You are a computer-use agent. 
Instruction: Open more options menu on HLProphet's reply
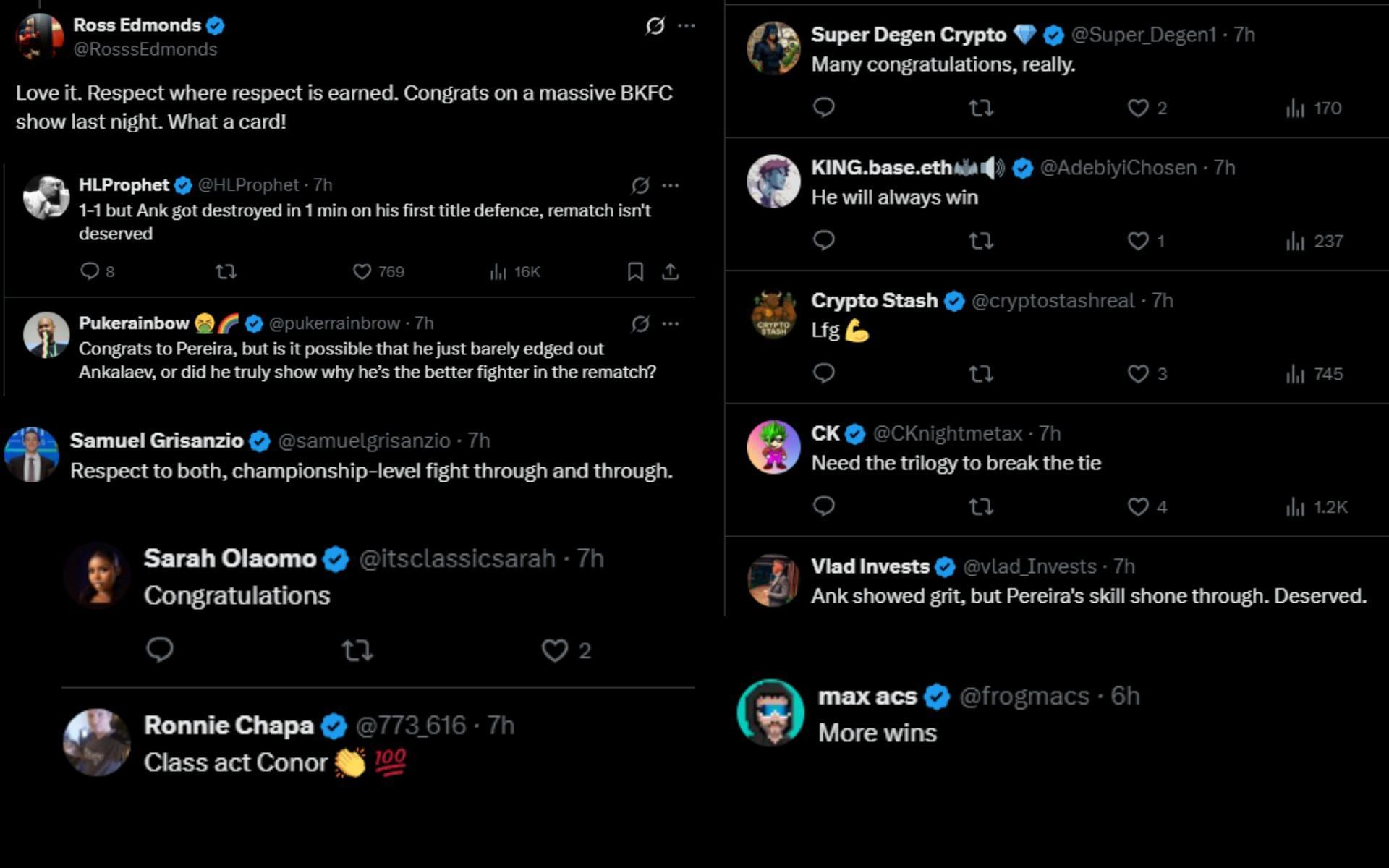coord(671,185)
